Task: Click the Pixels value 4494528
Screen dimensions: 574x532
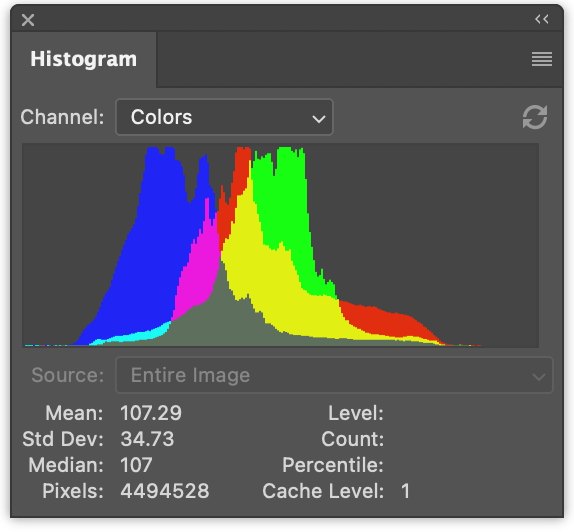Action: pyautogui.click(x=165, y=491)
